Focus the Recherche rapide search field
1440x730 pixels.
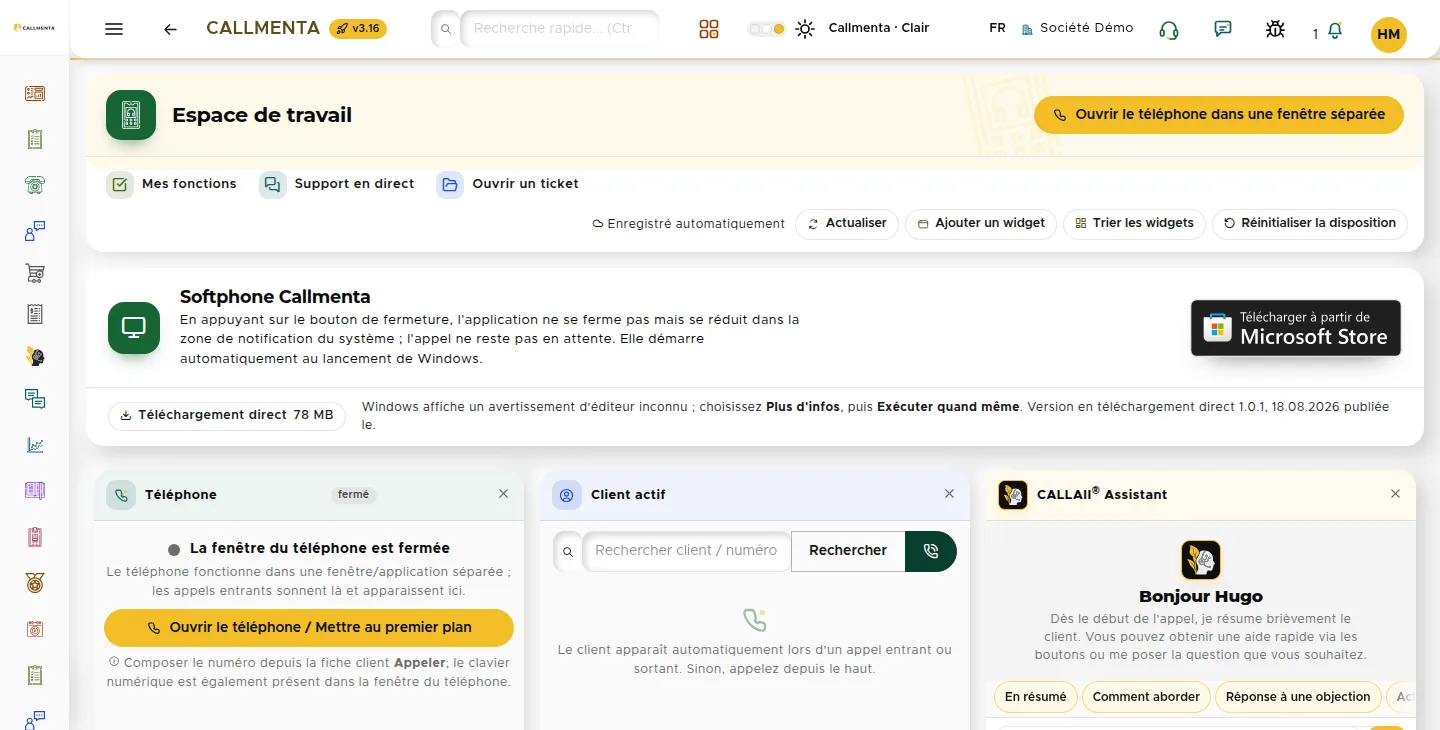pyautogui.click(x=559, y=28)
